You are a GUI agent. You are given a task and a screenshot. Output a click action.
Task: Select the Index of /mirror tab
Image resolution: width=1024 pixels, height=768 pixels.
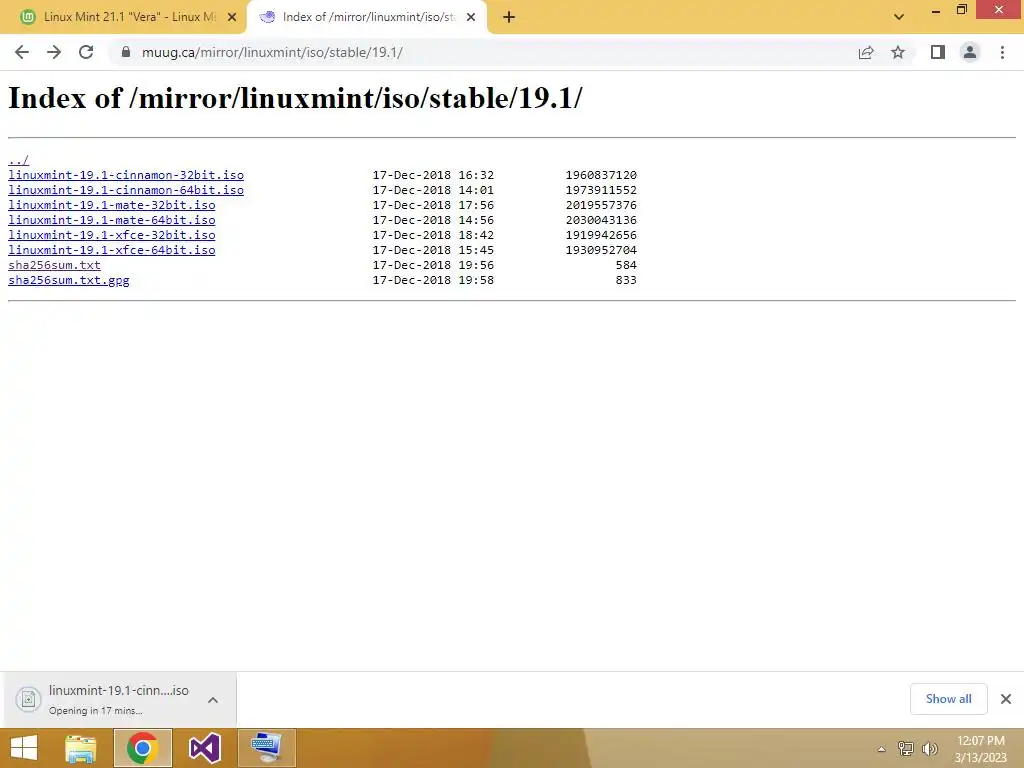coord(368,17)
